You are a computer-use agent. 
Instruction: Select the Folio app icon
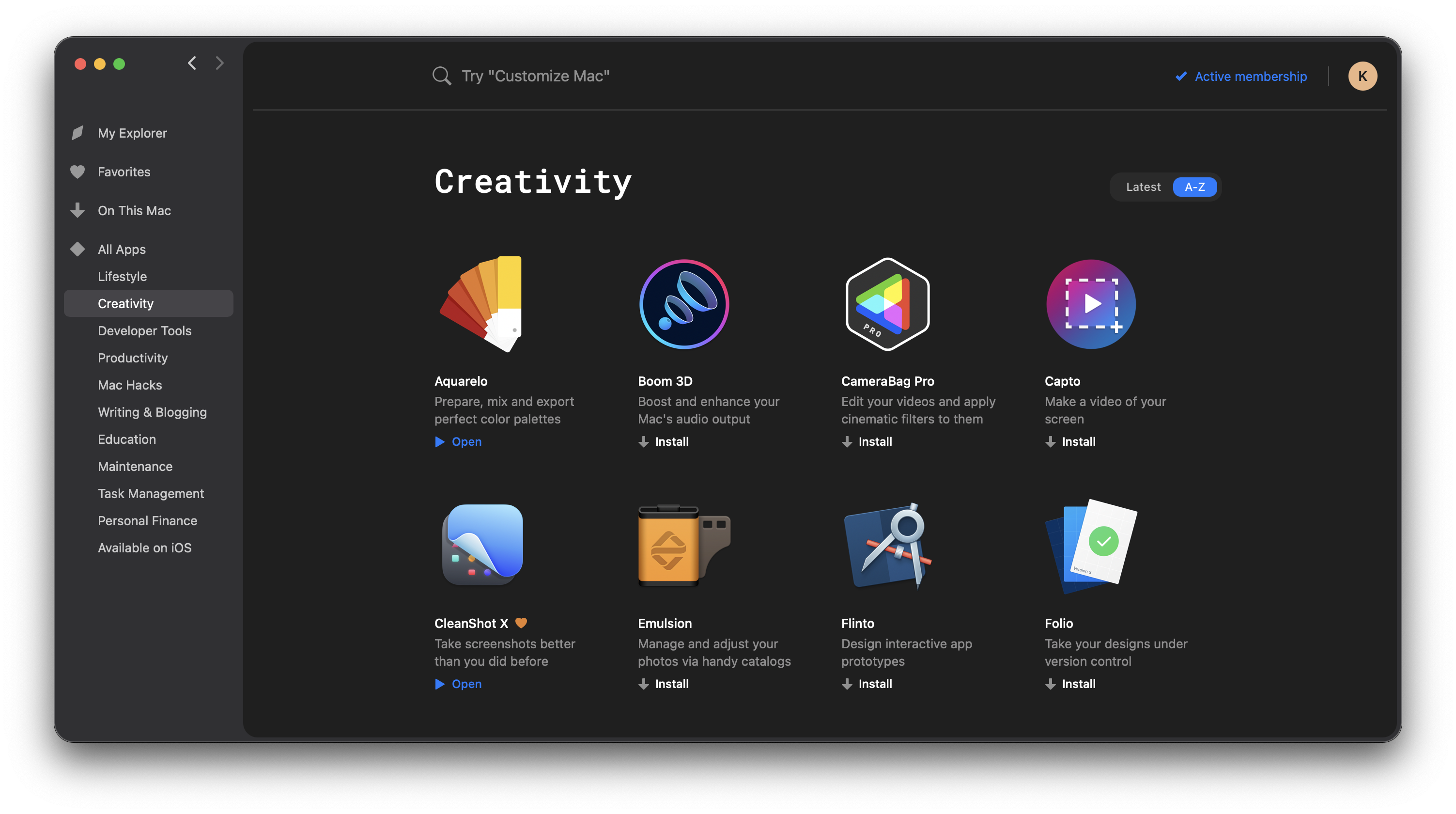point(1091,546)
